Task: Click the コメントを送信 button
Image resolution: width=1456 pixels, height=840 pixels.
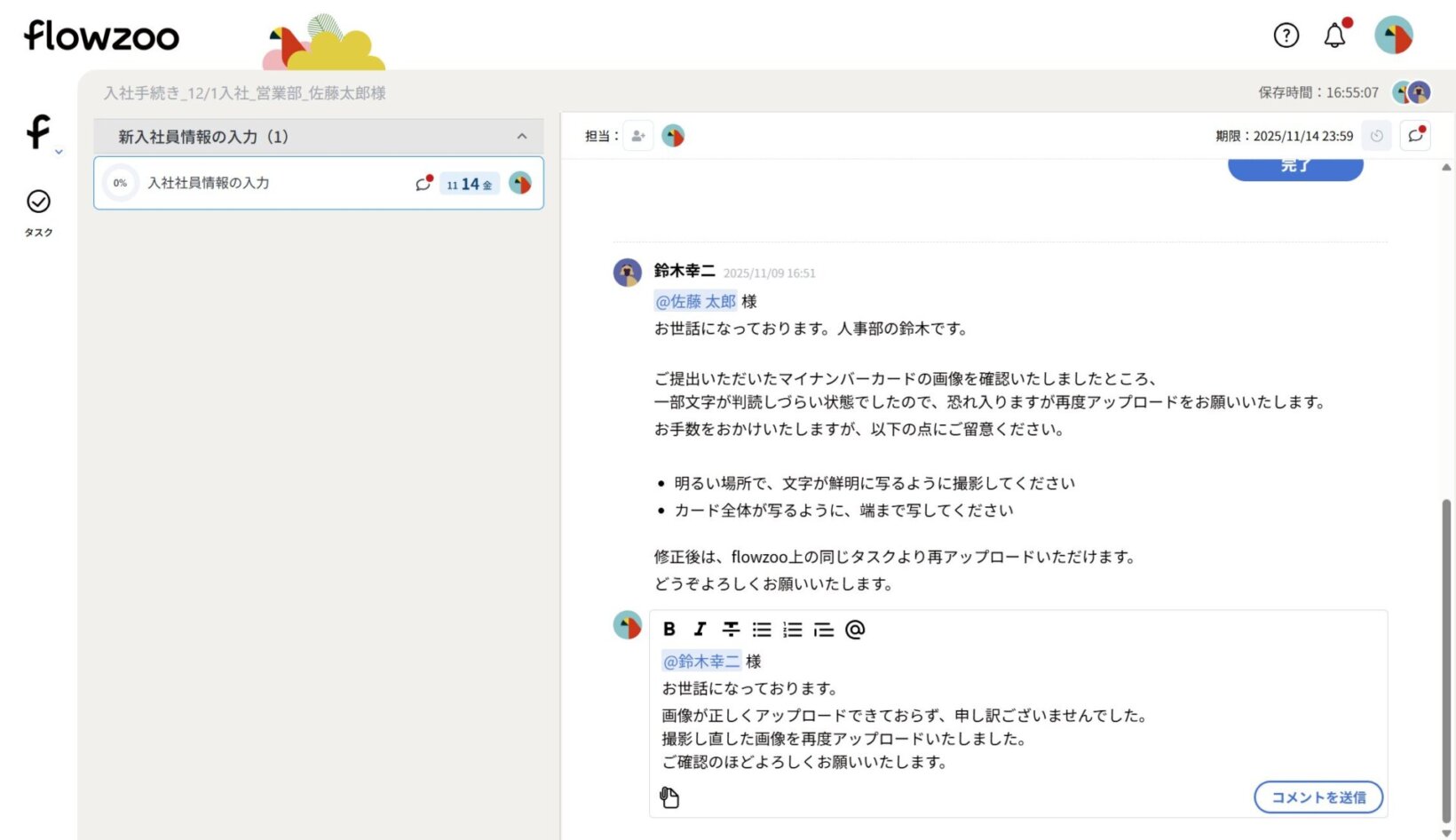Action: coord(1318,797)
